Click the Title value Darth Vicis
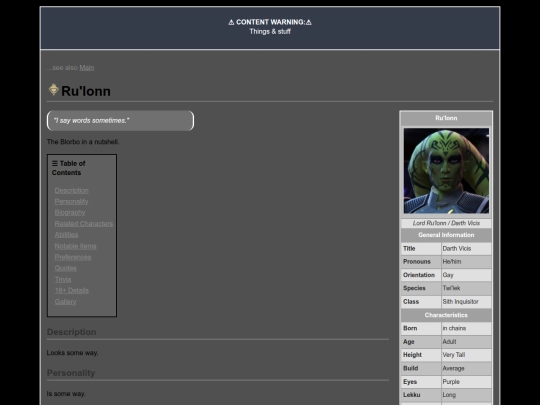This screenshot has width=540, height=405. click(x=466, y=249)
